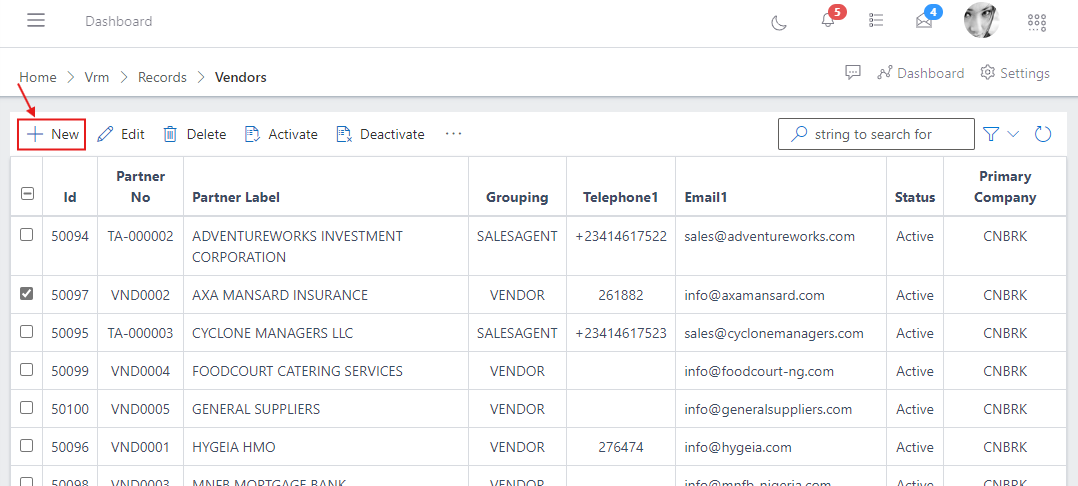Viewport: 1078px width, 486px height.
Task: Click the refresh icon beside filter
Action: (1043, 134)
